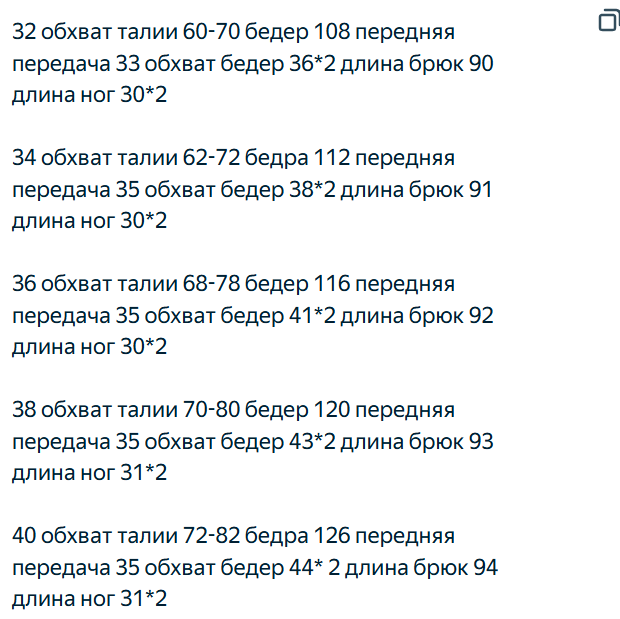The width and height of the screenshot is (620, 619).
Task: Click the trouser length value 92
Action: click(481, 316)
